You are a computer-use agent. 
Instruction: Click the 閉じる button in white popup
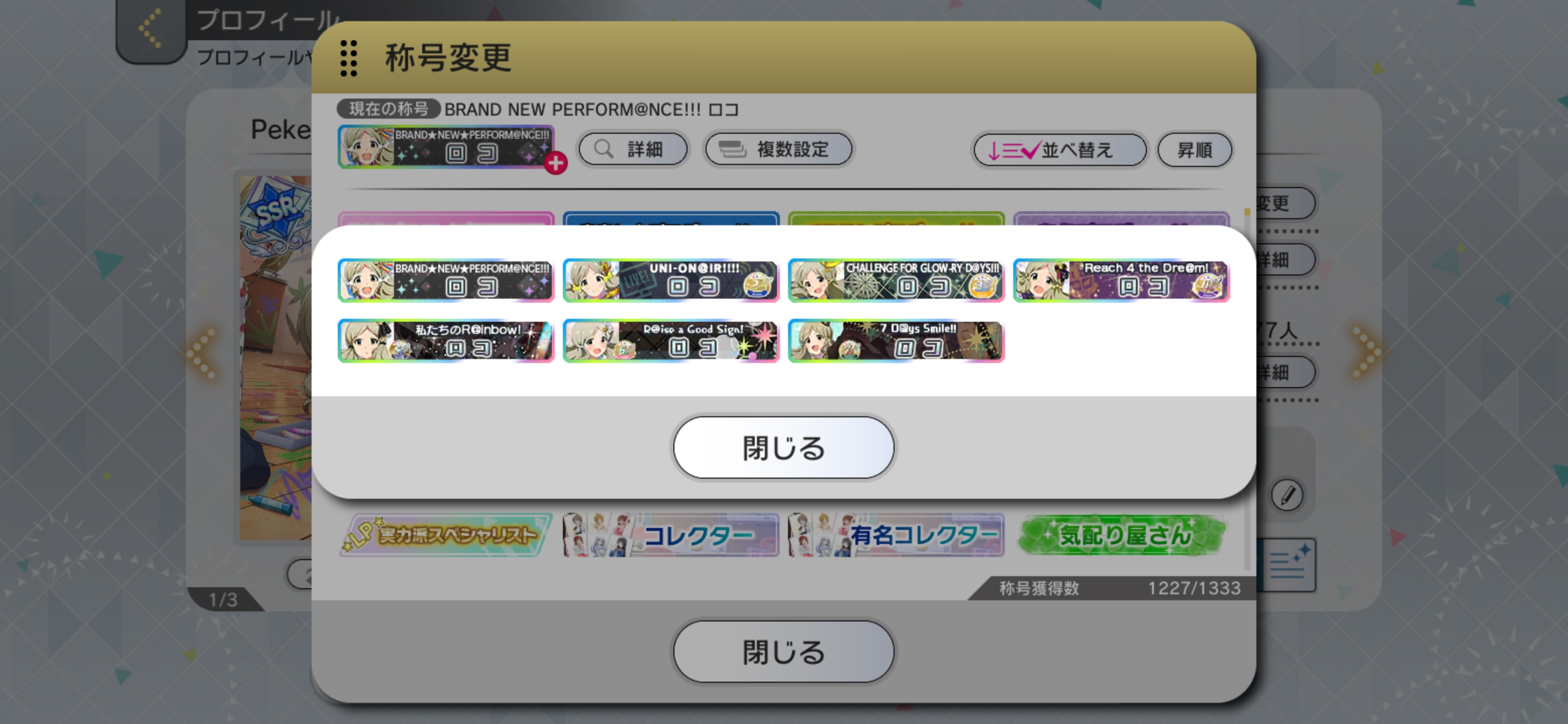pos(783,447)
